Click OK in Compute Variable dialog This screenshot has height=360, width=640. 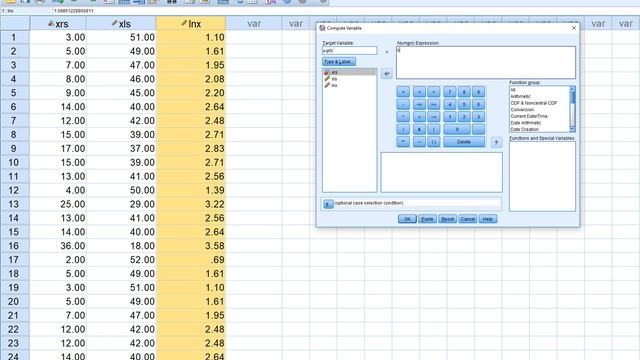coord(407,219)
